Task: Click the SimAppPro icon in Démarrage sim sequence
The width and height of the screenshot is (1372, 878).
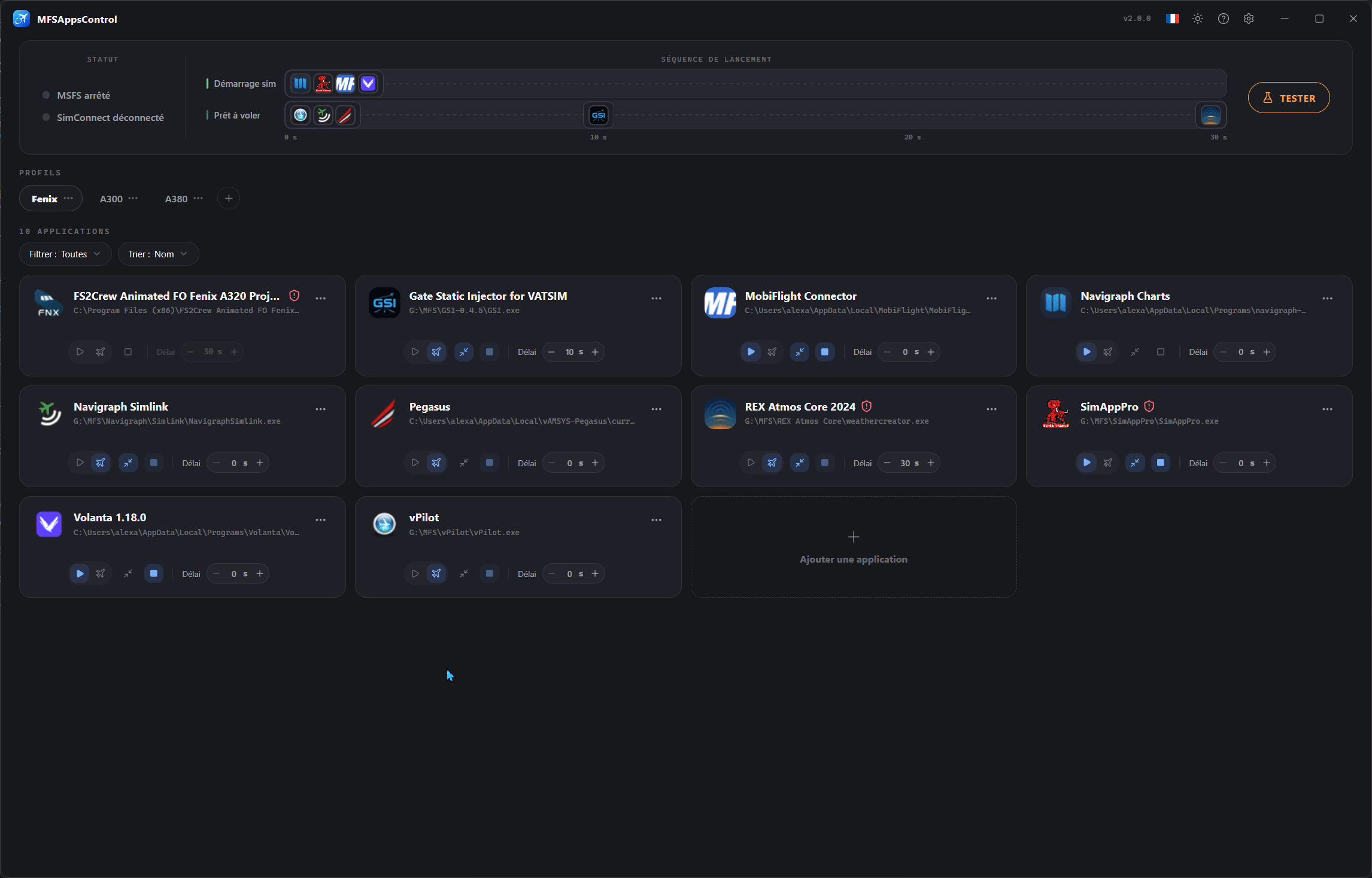Action: click(323, 84)
